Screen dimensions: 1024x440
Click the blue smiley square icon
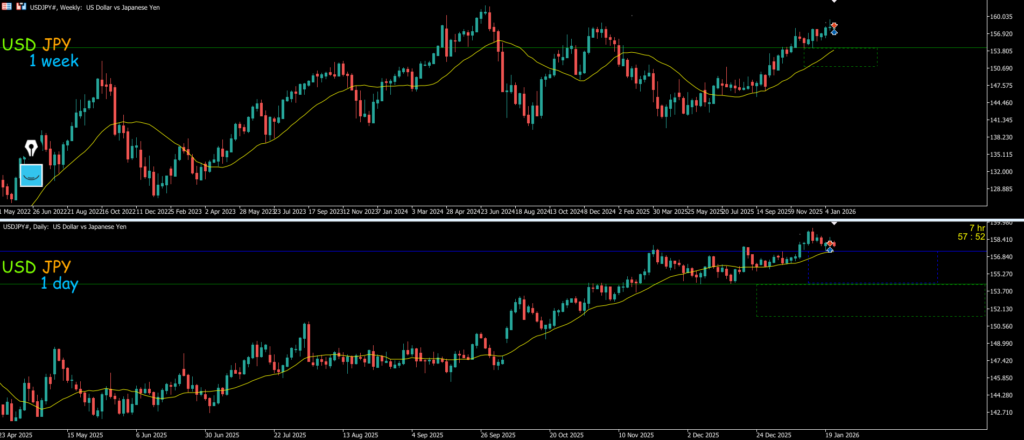tap(32, 175)
